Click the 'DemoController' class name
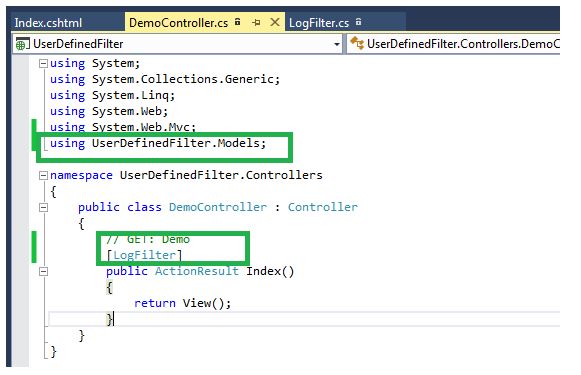581x375 pixels. [x=218, y=207]
